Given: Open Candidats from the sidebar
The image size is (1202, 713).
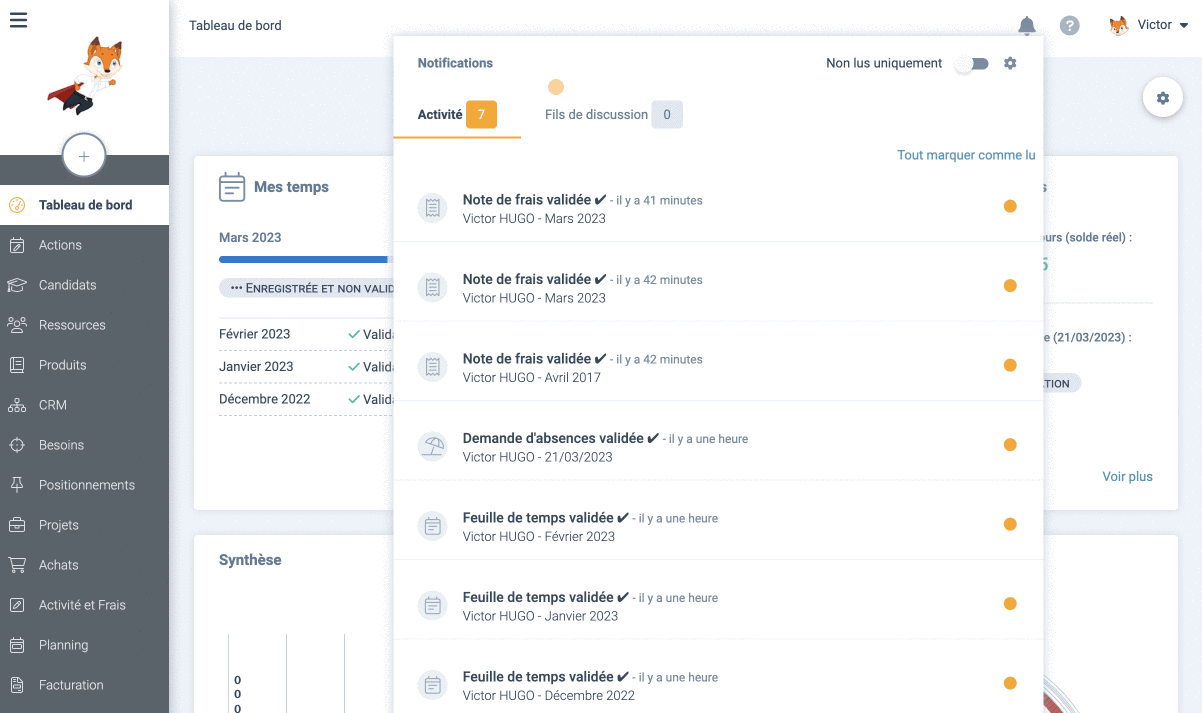Looking at the screenshot, I should tap(67, 285).
